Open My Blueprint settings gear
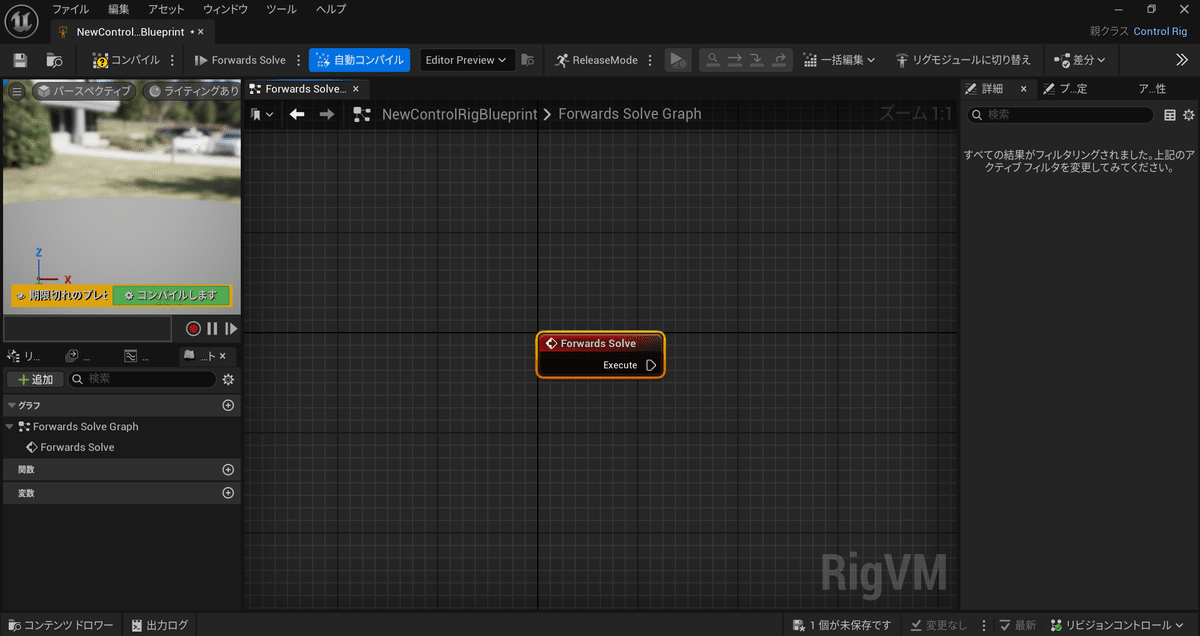Image resolution: width=1200 pixels, height=636 pixels. click(x=228, y=379)
